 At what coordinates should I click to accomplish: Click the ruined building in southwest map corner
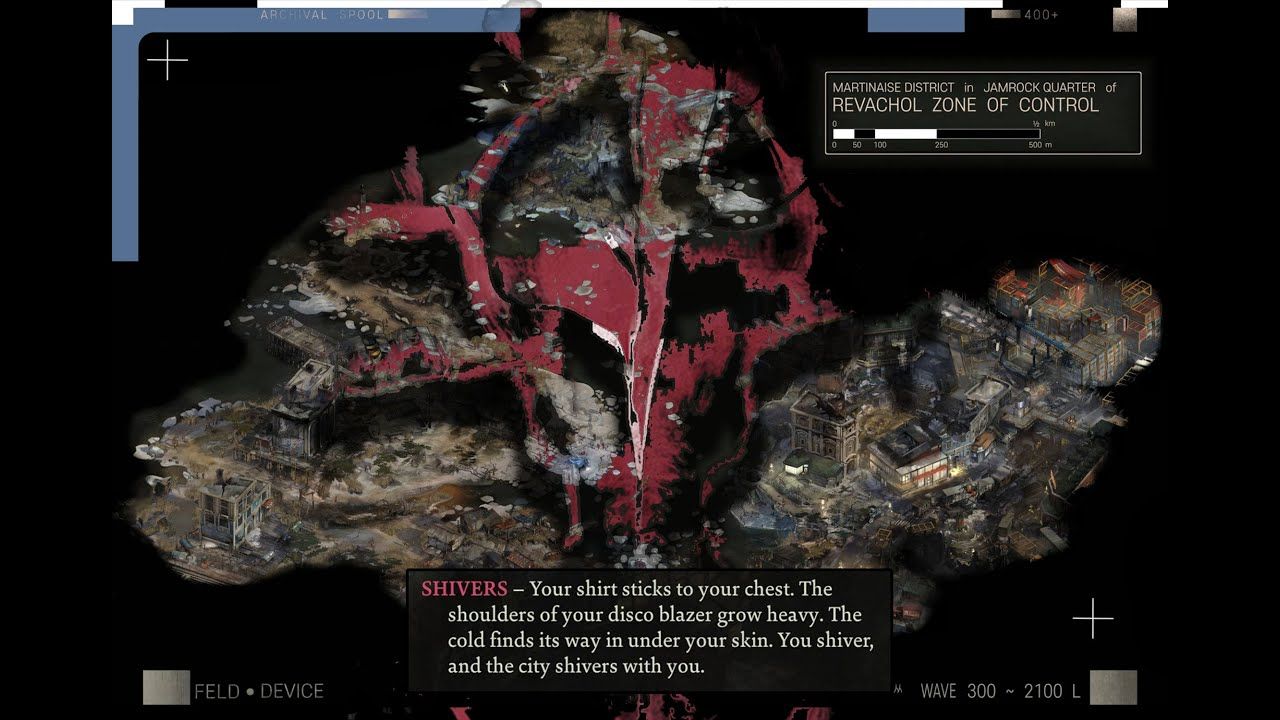pos(232,510)
